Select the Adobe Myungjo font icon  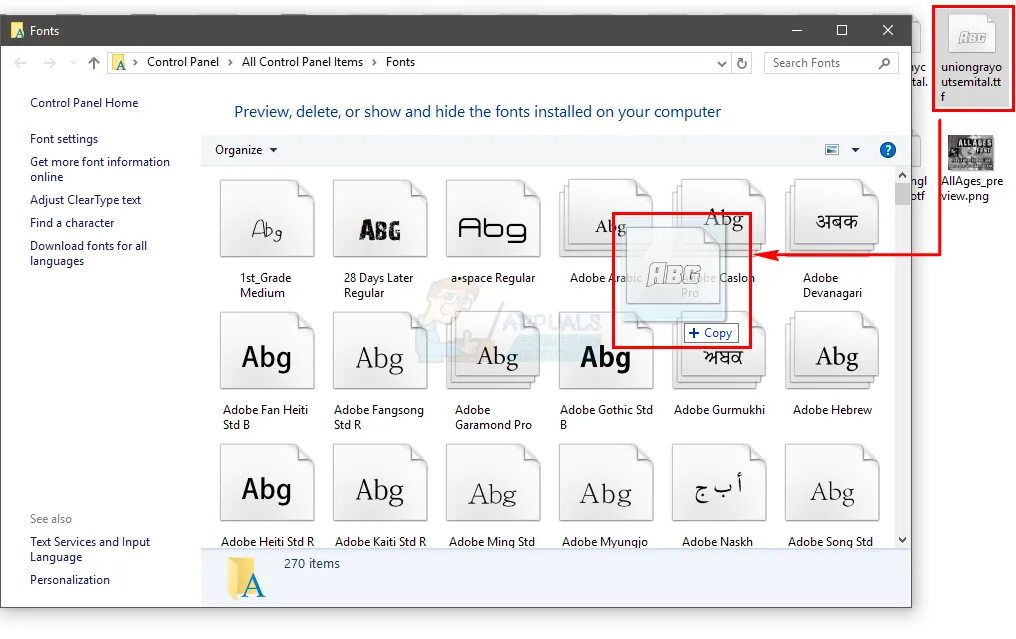(606, 483)
